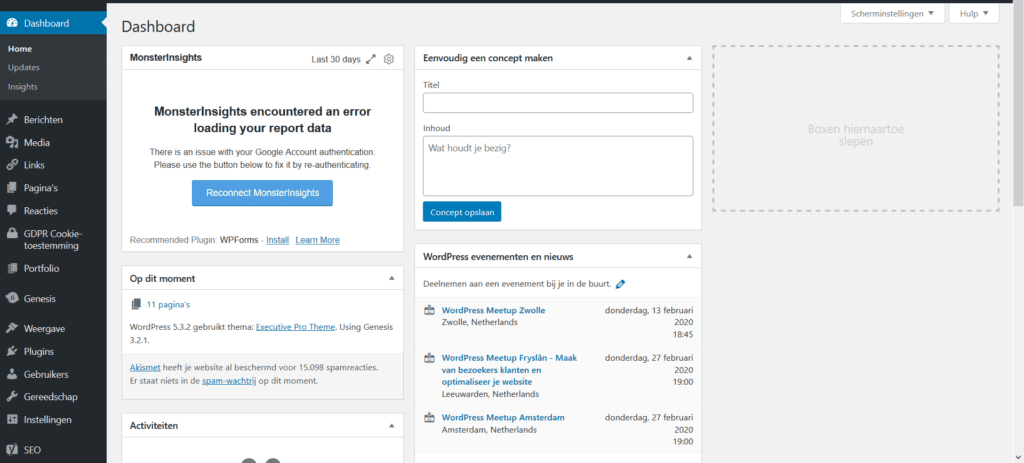Open WordPress Meetup Zwolle event link
This screenshot has height=463, width=1024.
[494, 310]
